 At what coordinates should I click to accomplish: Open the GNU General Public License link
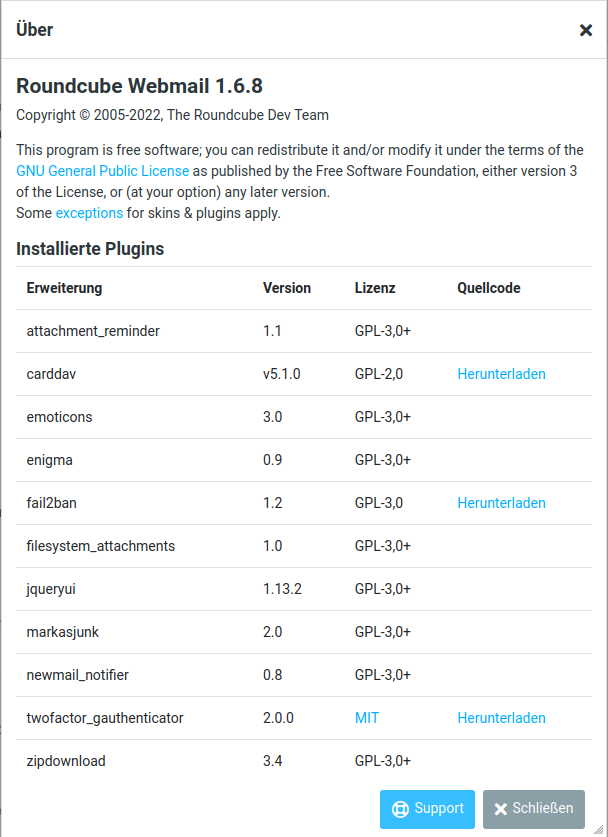[x=102, y=171]
